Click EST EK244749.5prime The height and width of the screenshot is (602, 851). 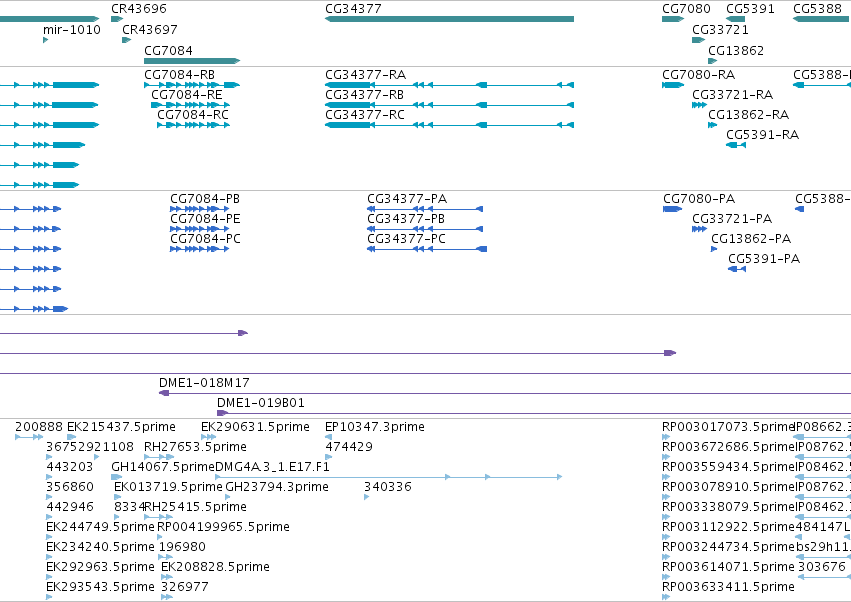click(100, 527)
